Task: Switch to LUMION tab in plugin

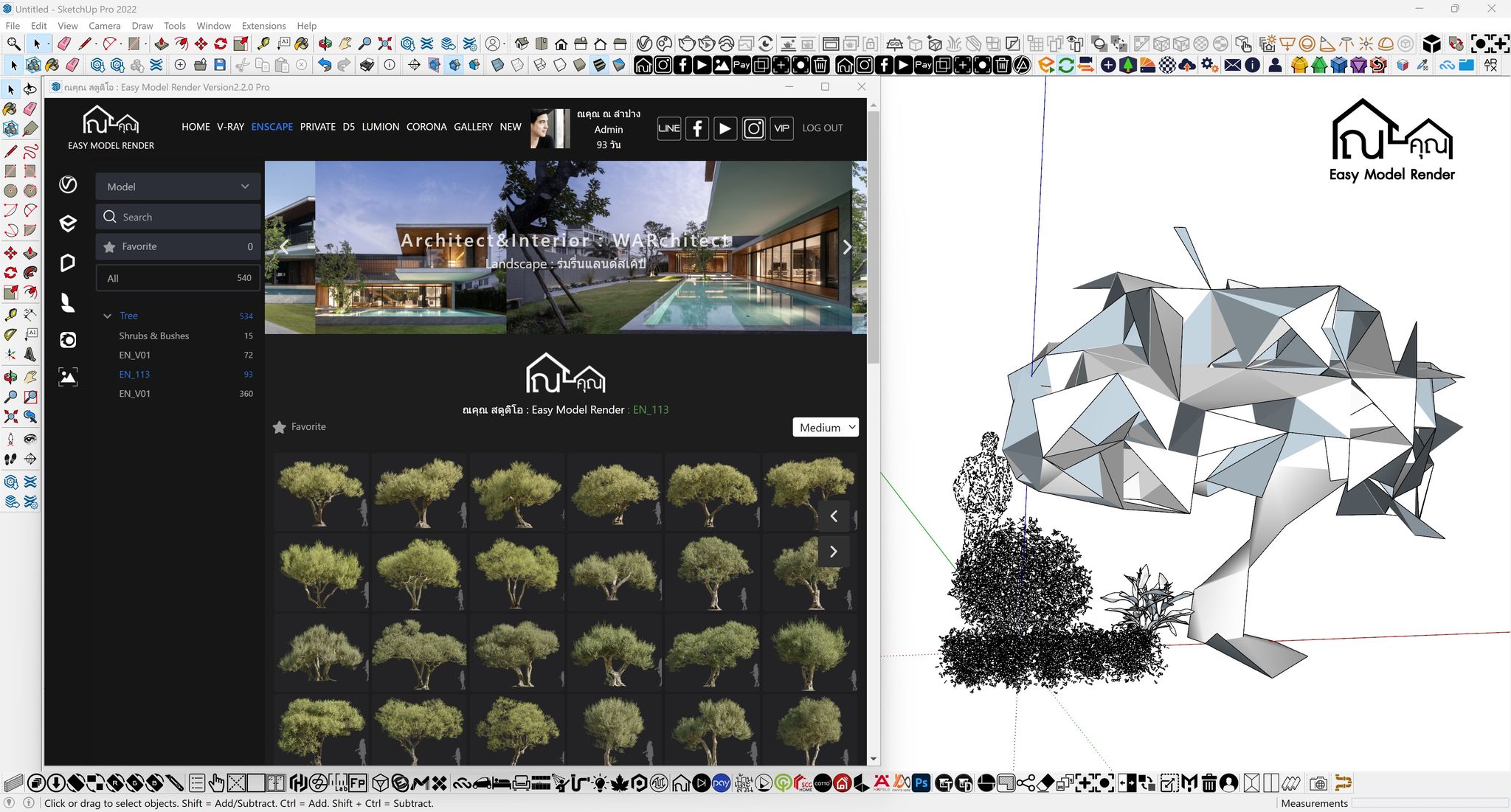Action: tap(381, 127)
